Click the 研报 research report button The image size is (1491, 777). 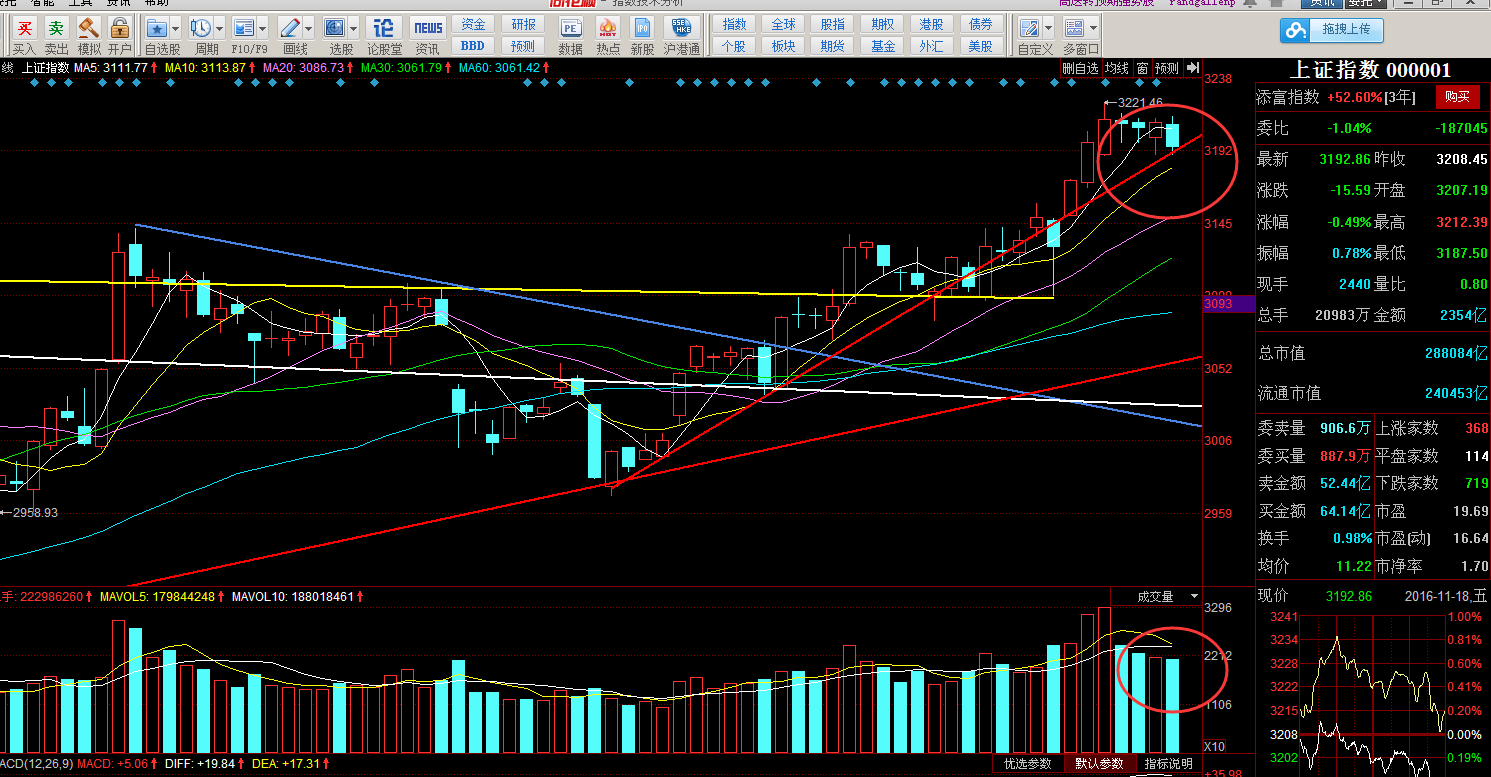click(x=523, y=24)
